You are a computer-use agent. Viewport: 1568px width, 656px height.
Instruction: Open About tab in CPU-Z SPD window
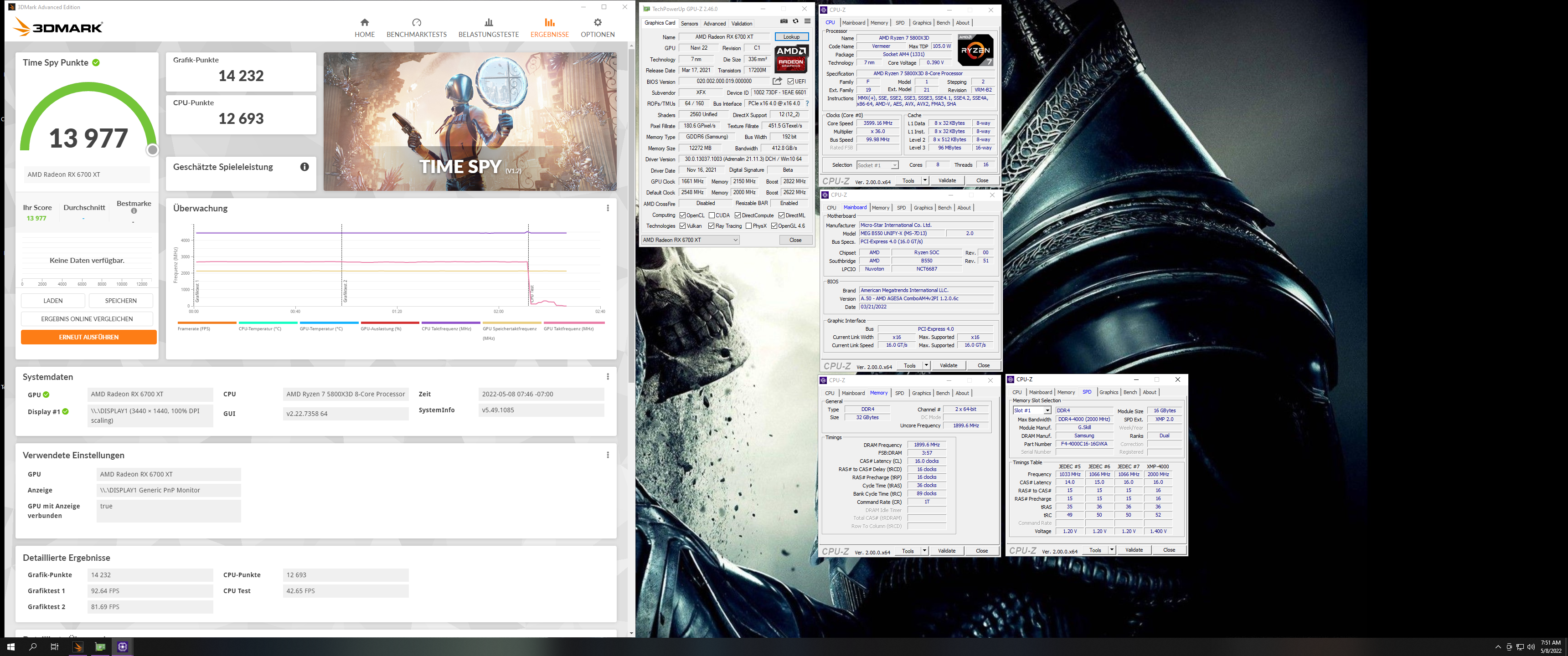point(1149,393)
